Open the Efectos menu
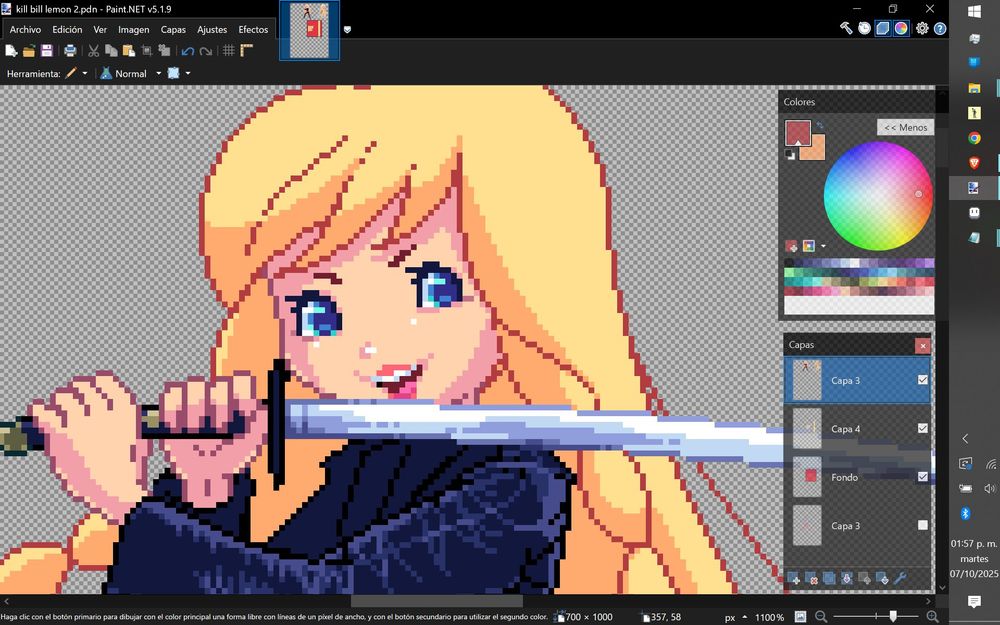 pos(253,29)
